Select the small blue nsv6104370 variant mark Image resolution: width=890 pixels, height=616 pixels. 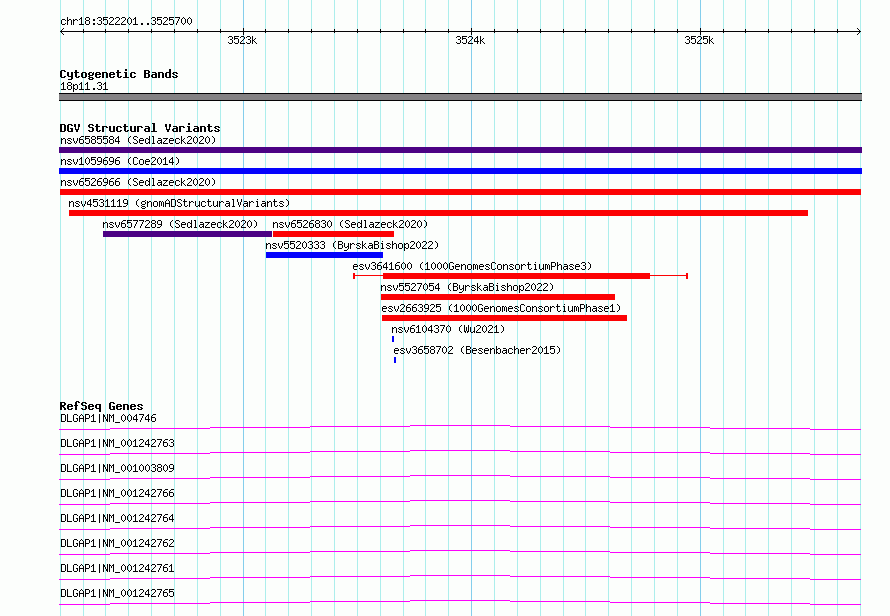393,339
